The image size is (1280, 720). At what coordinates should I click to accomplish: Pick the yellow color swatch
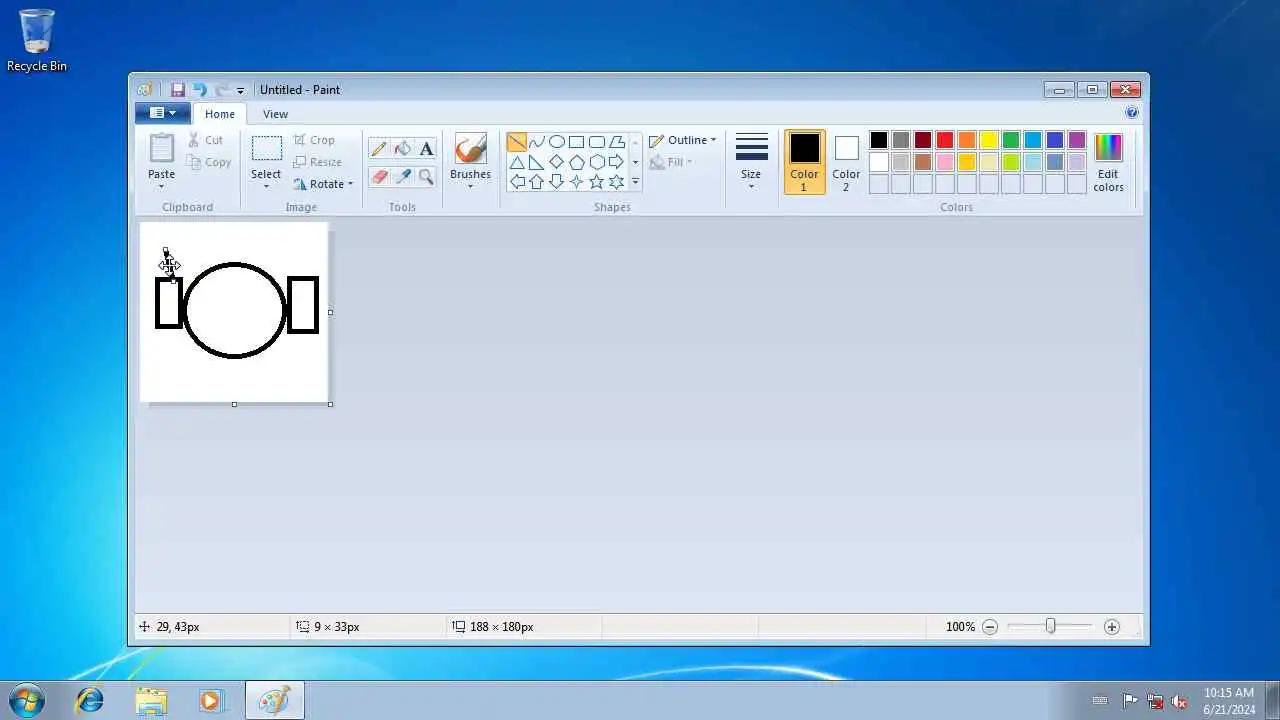coord(989,140)
